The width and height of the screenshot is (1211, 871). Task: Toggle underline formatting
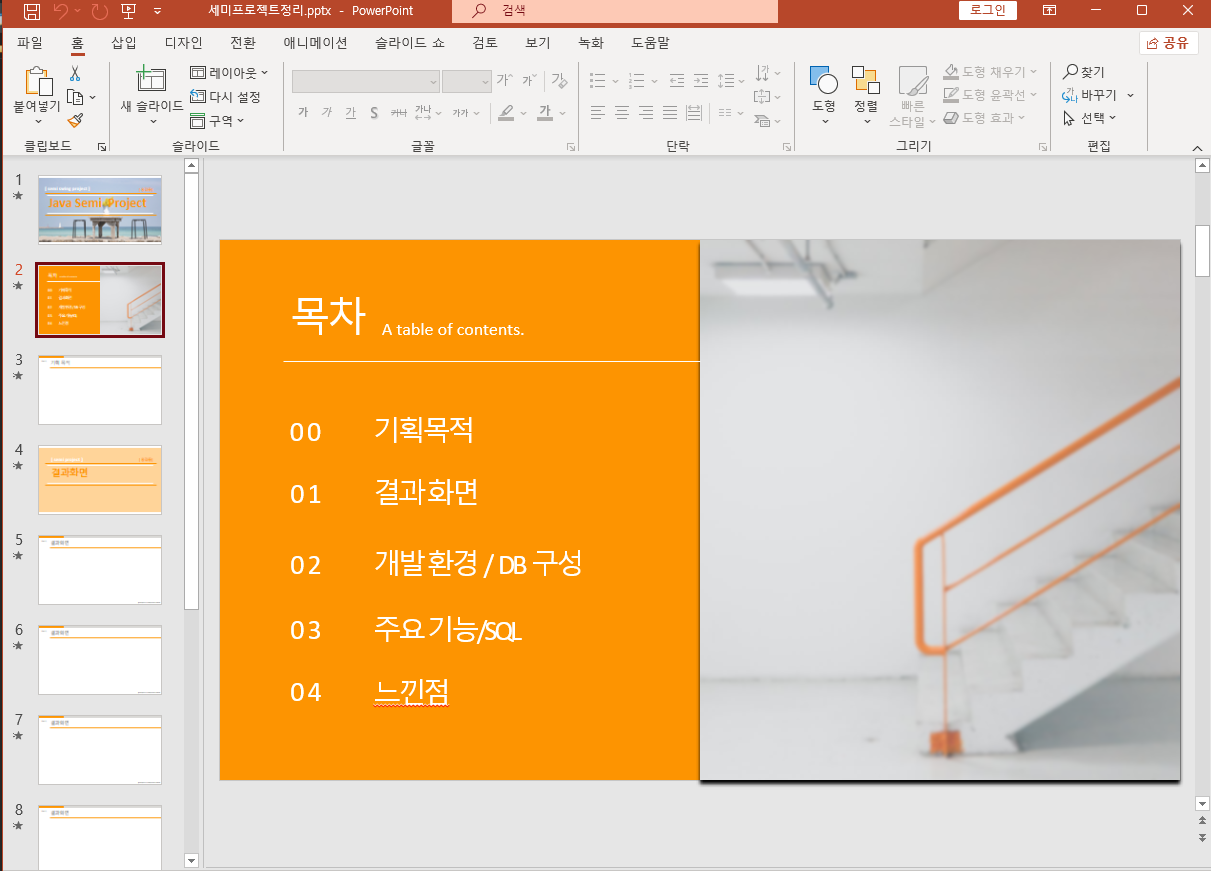click(x=350, y=112)
